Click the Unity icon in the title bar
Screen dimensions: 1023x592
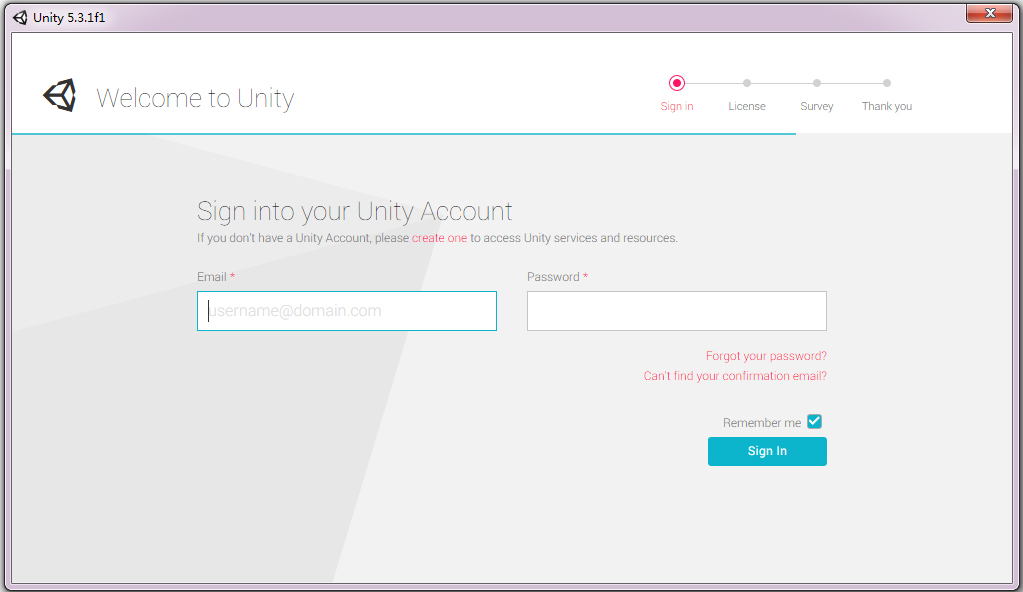pos(20,18)
